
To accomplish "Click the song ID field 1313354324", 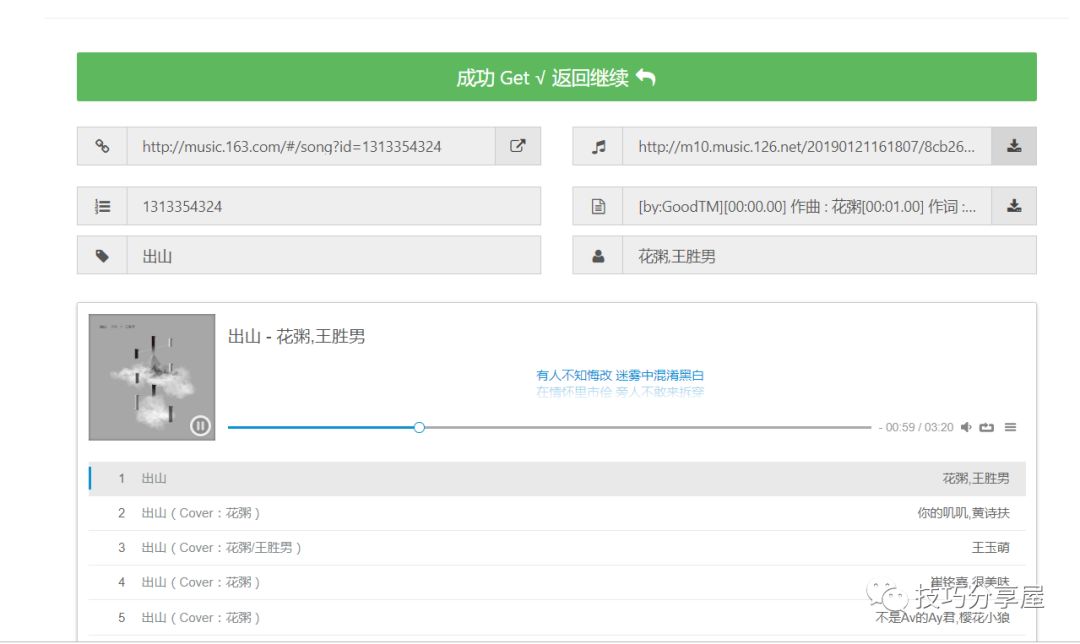I will coord(334,206).
